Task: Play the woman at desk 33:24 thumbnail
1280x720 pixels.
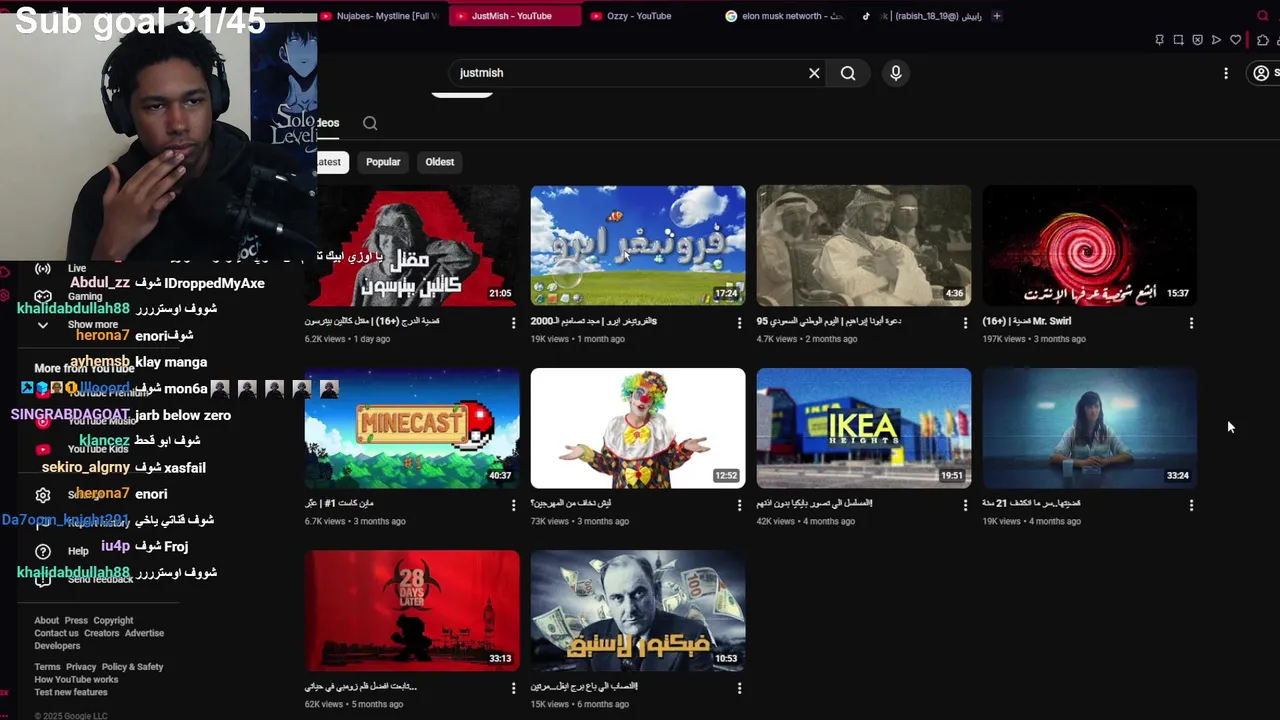Action: click(x=1090, y=428)
